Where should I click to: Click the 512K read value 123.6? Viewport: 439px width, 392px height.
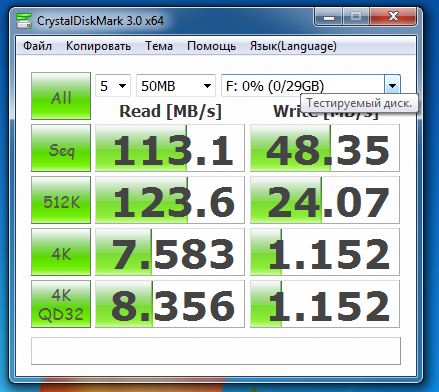coord(170,200)
